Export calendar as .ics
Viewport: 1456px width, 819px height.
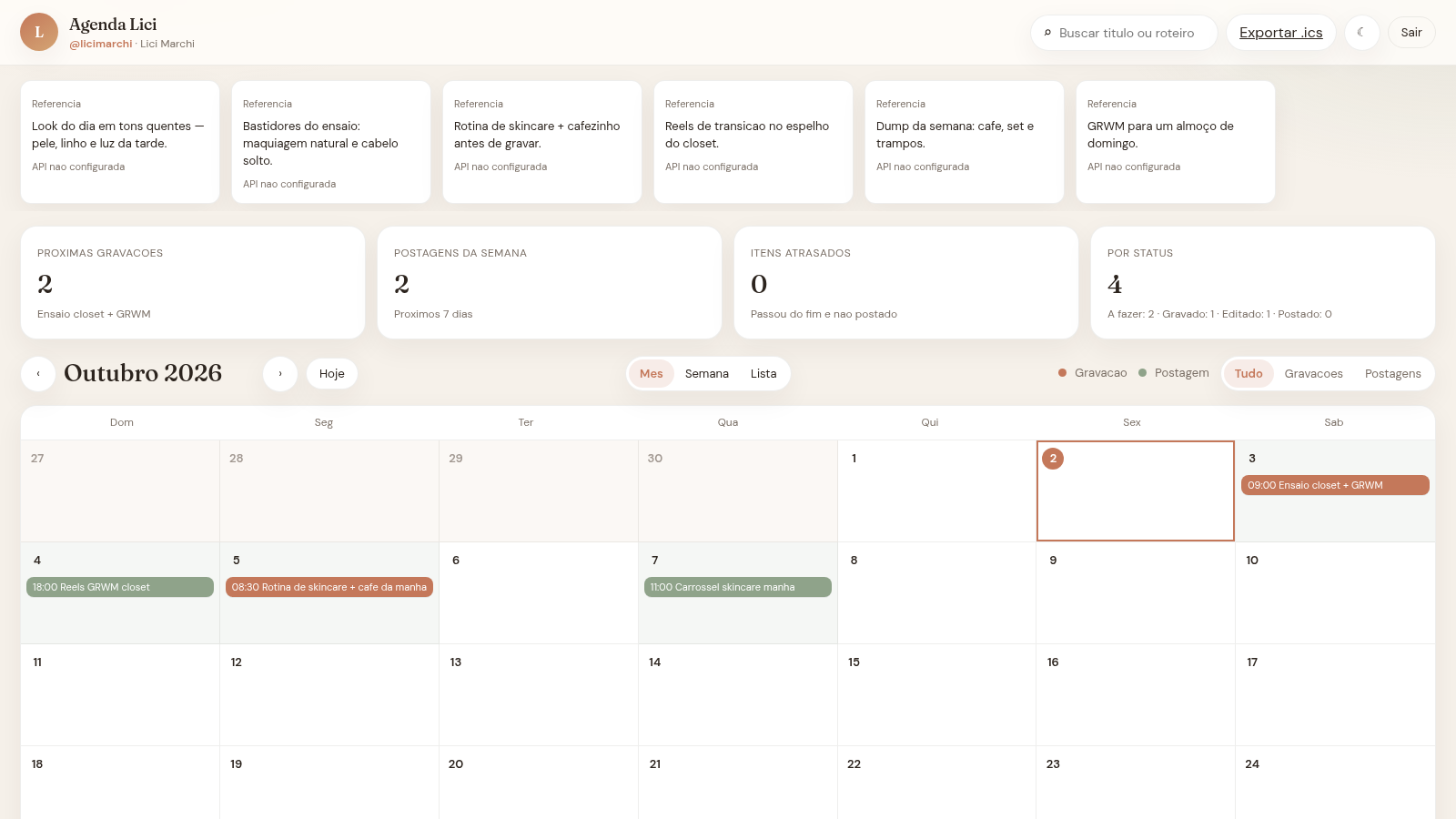pos(1280,33)
